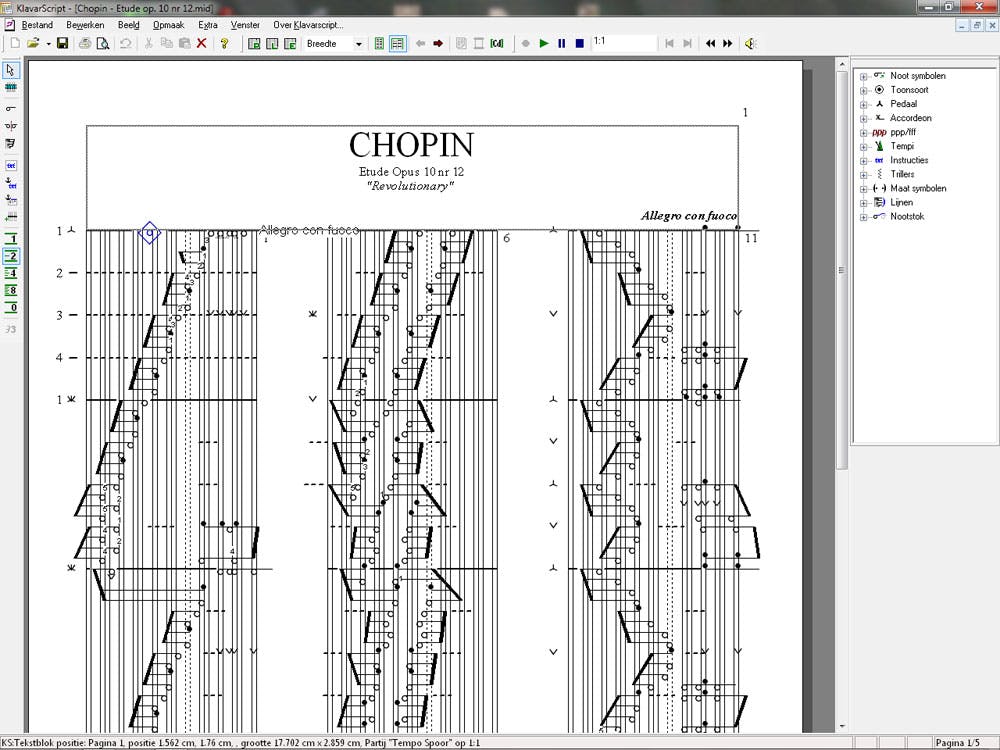Go to next page with red arrow
This screenshot has width=1000, height=750.
438,43
